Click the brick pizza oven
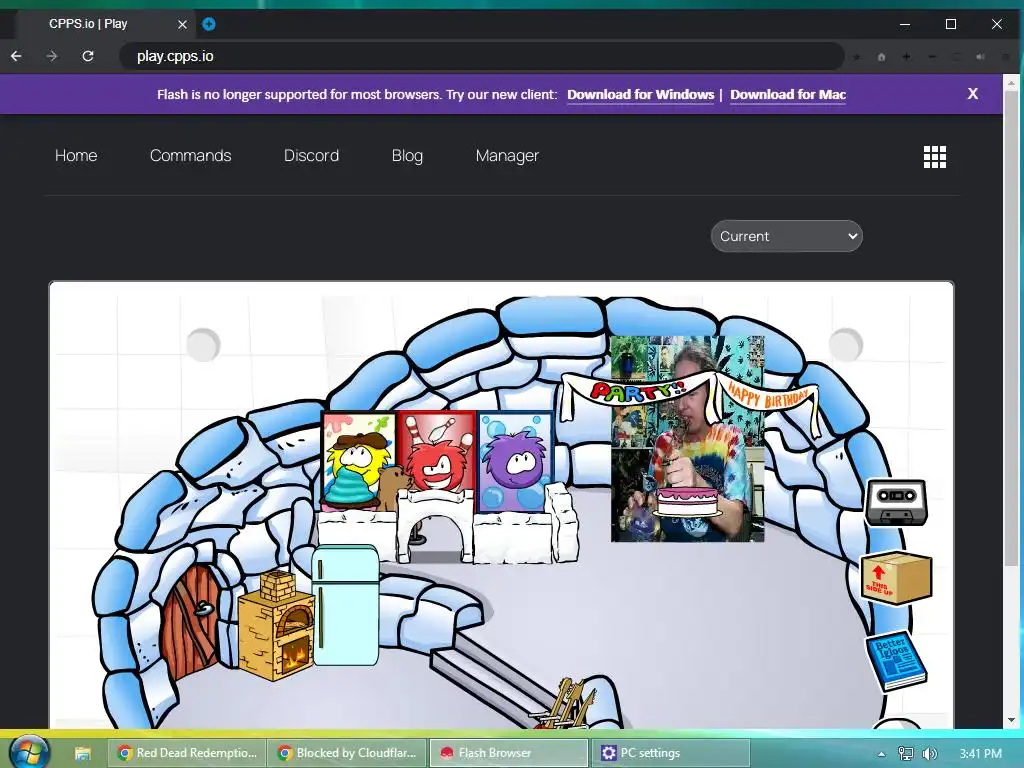 point(277,626)
